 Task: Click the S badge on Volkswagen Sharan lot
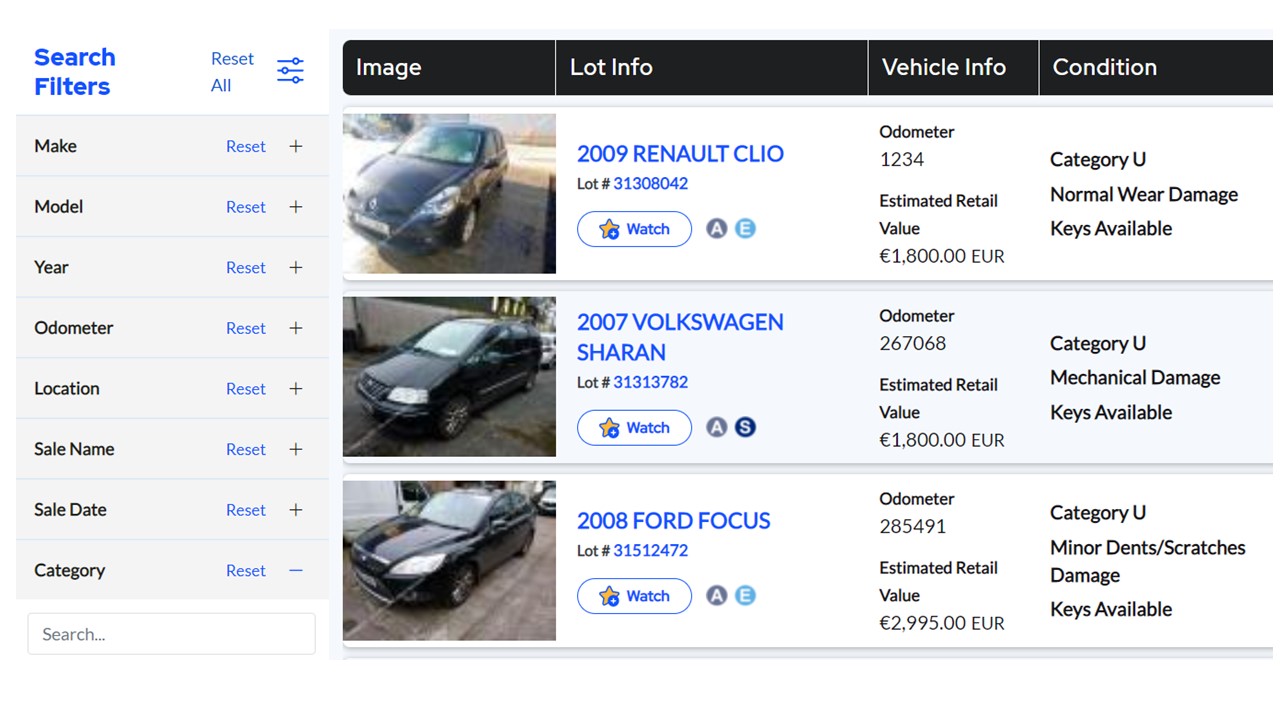[745, 428]
